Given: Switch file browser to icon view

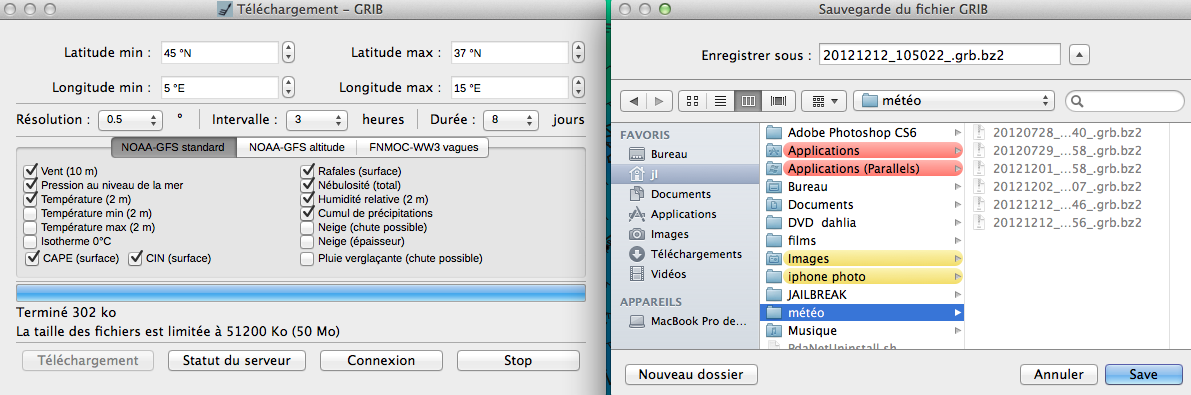Looking at the screenshot, I should pyautogui.click(x=692, y=100).
